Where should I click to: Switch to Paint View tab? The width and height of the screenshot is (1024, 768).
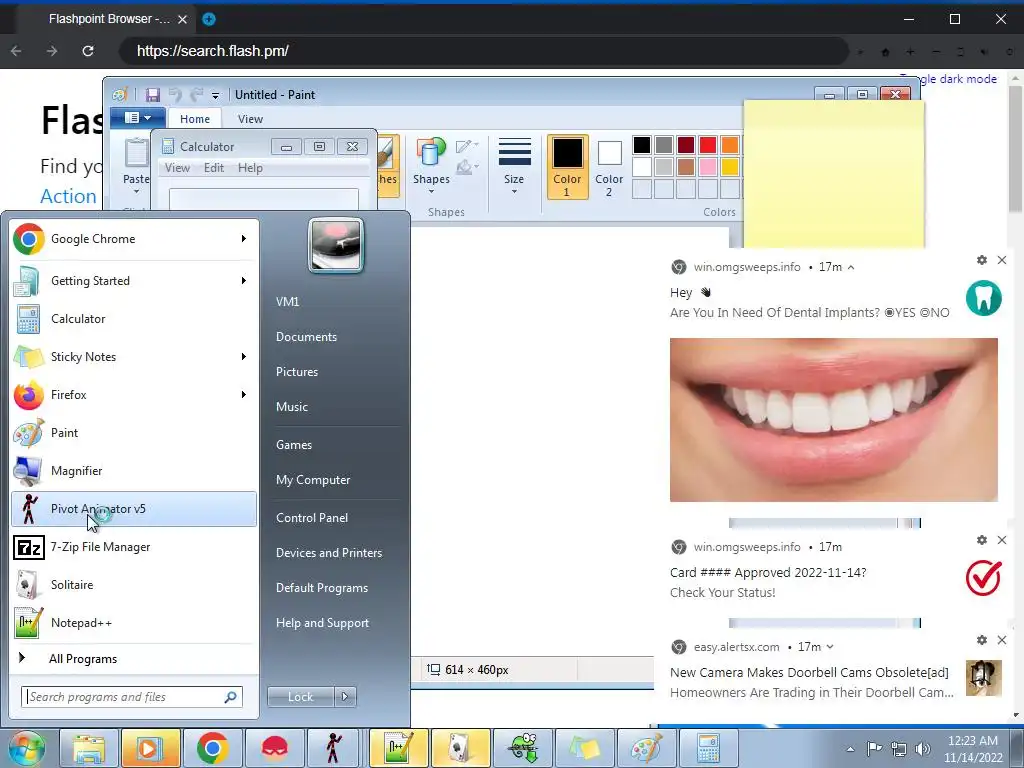click(x=250, y=119)
